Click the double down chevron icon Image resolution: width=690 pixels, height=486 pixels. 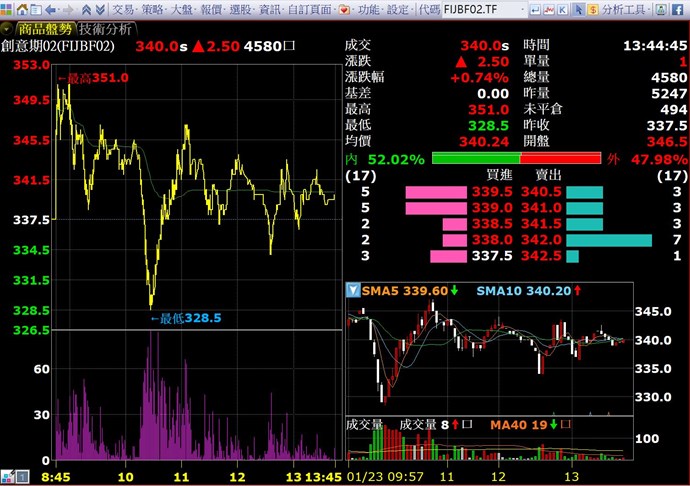[x=99, y=9]
